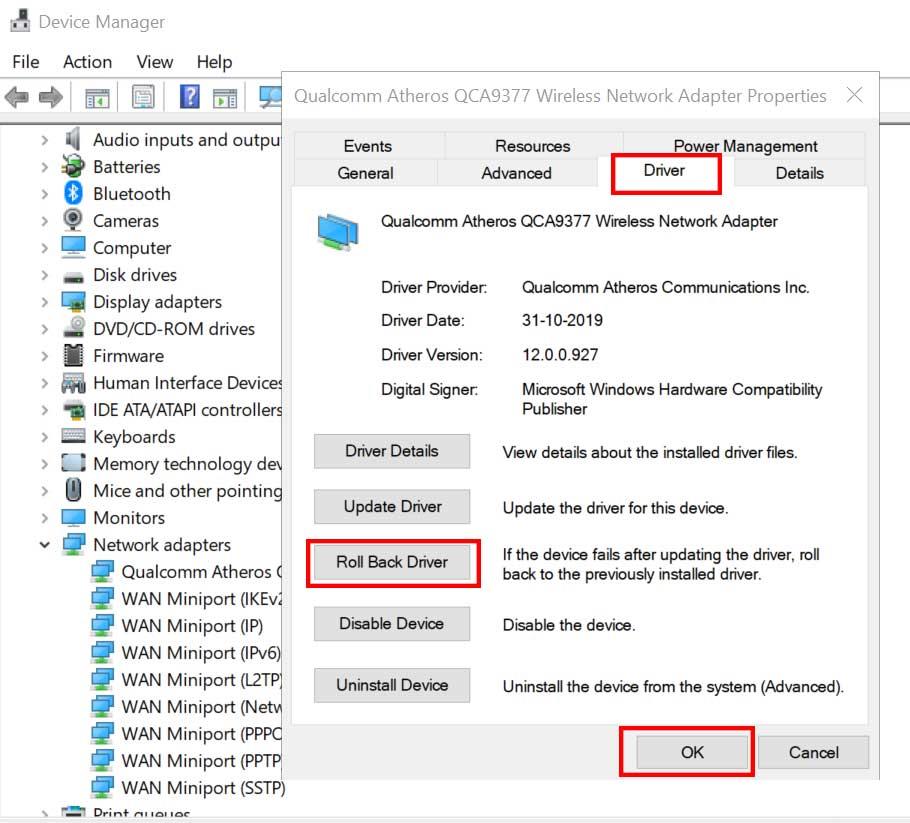Open the Action menu
The image size is (910, 823).
point(87,62)
